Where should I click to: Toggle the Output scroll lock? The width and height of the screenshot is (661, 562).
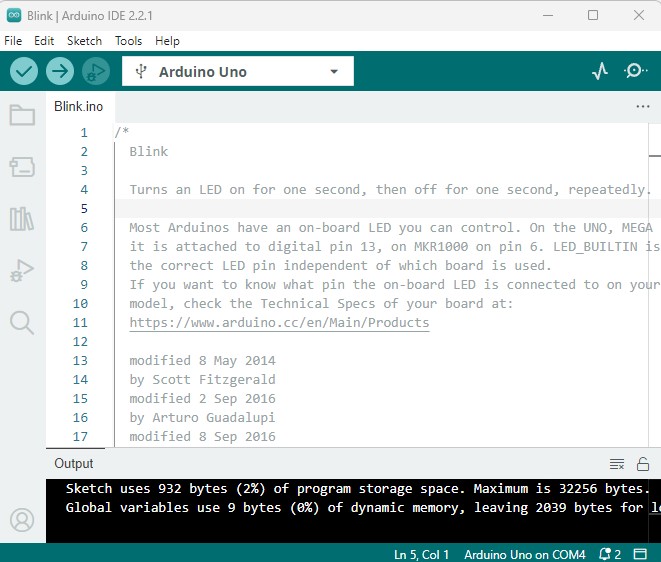tap(642, 464)
